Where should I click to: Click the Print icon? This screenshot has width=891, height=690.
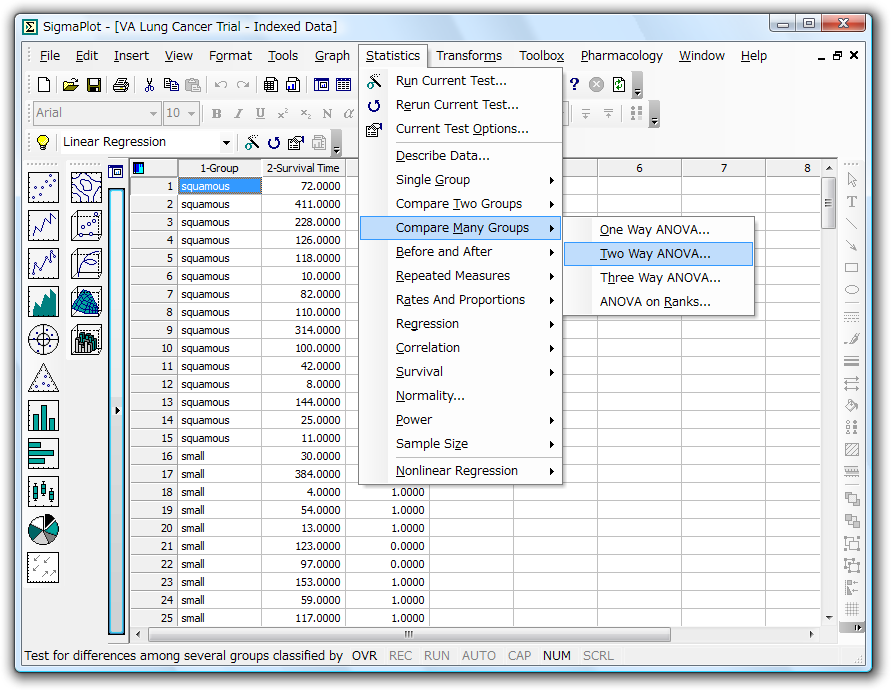click(120, 85)
